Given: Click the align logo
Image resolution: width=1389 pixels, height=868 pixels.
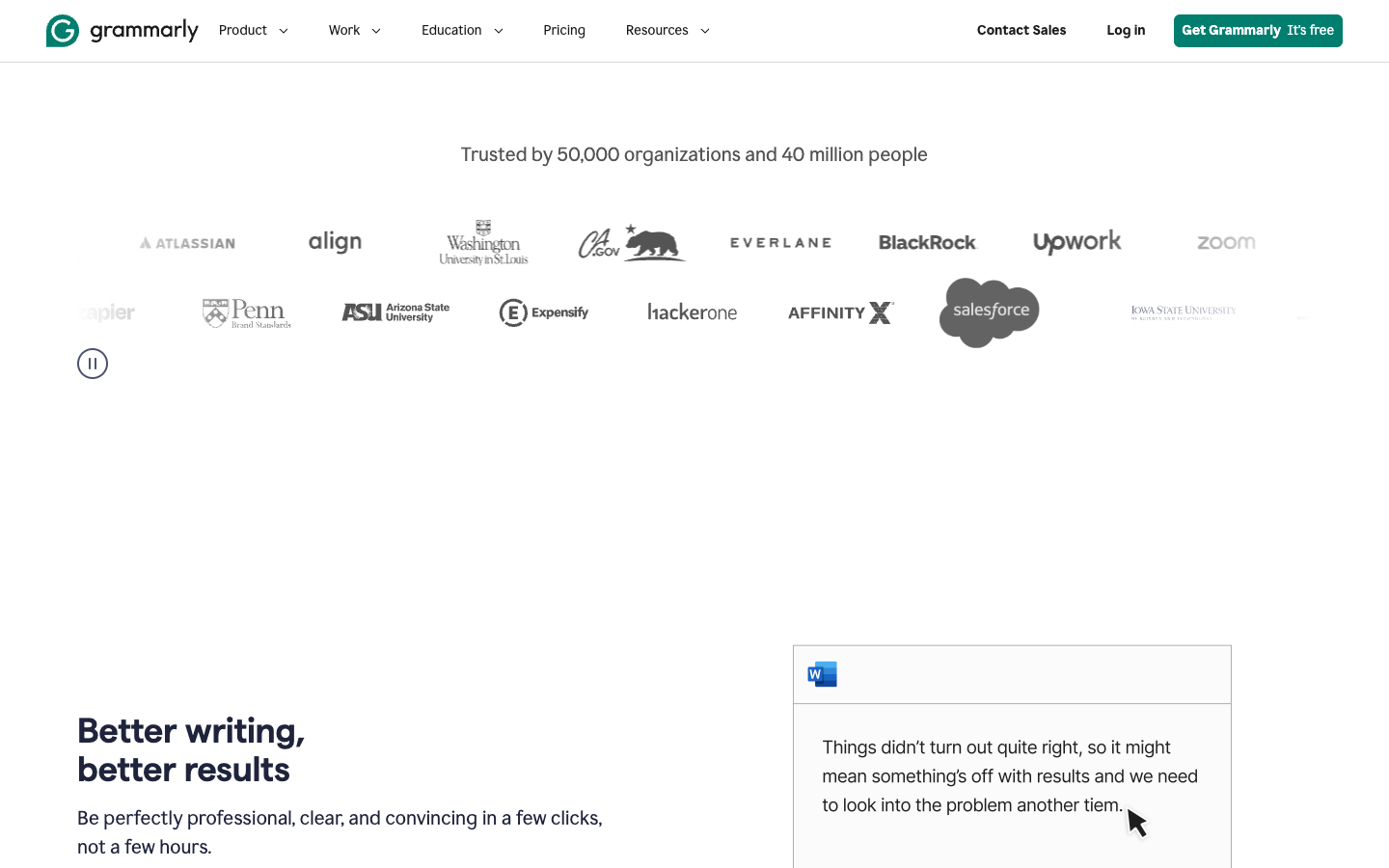Looking at the screenshot, I should coord(335,241).
